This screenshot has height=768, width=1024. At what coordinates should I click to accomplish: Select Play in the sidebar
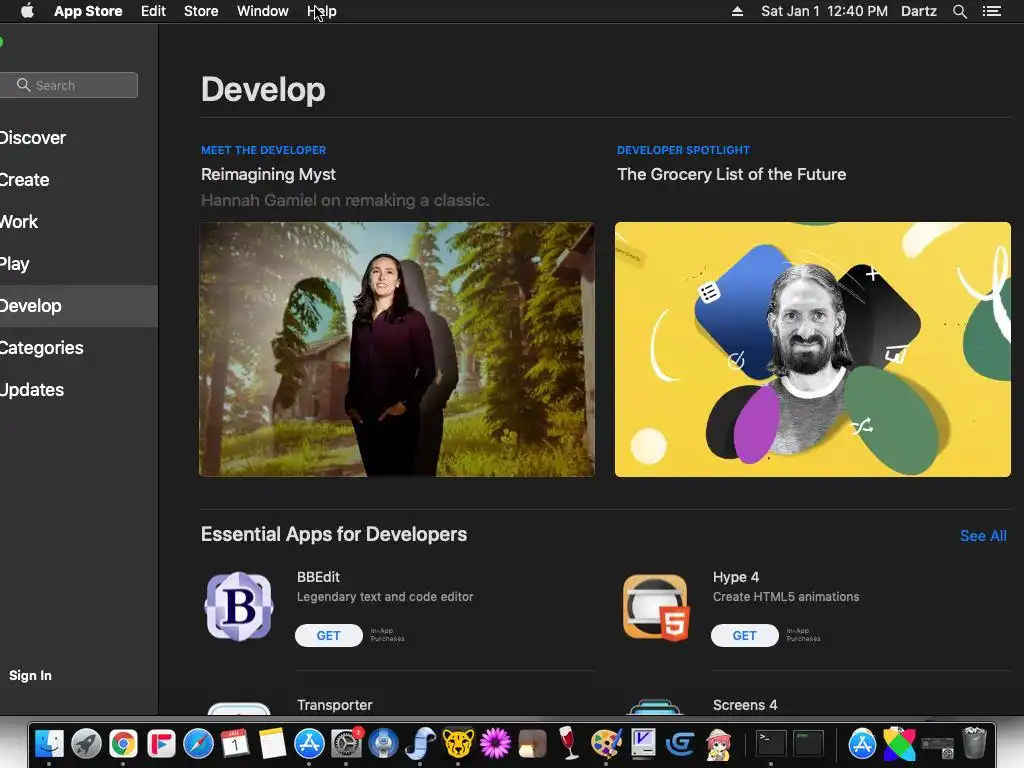click(x=78, y=264)
